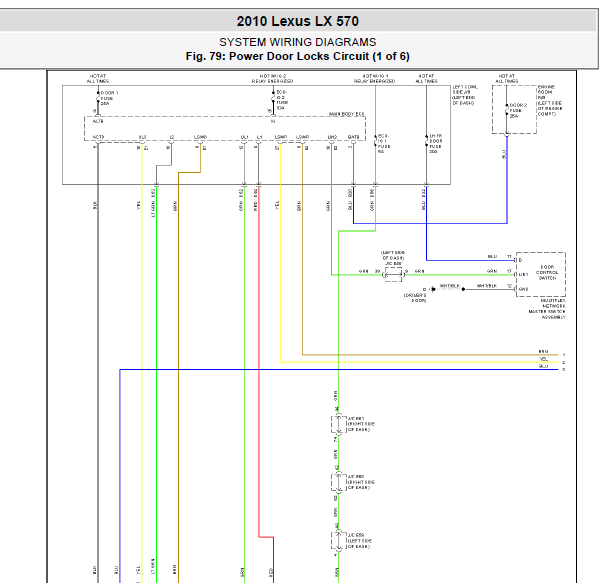The image size is (601, 583).
Task: Click the LGND terminal label
Action: pyautogui.click(x=200, y=137)
